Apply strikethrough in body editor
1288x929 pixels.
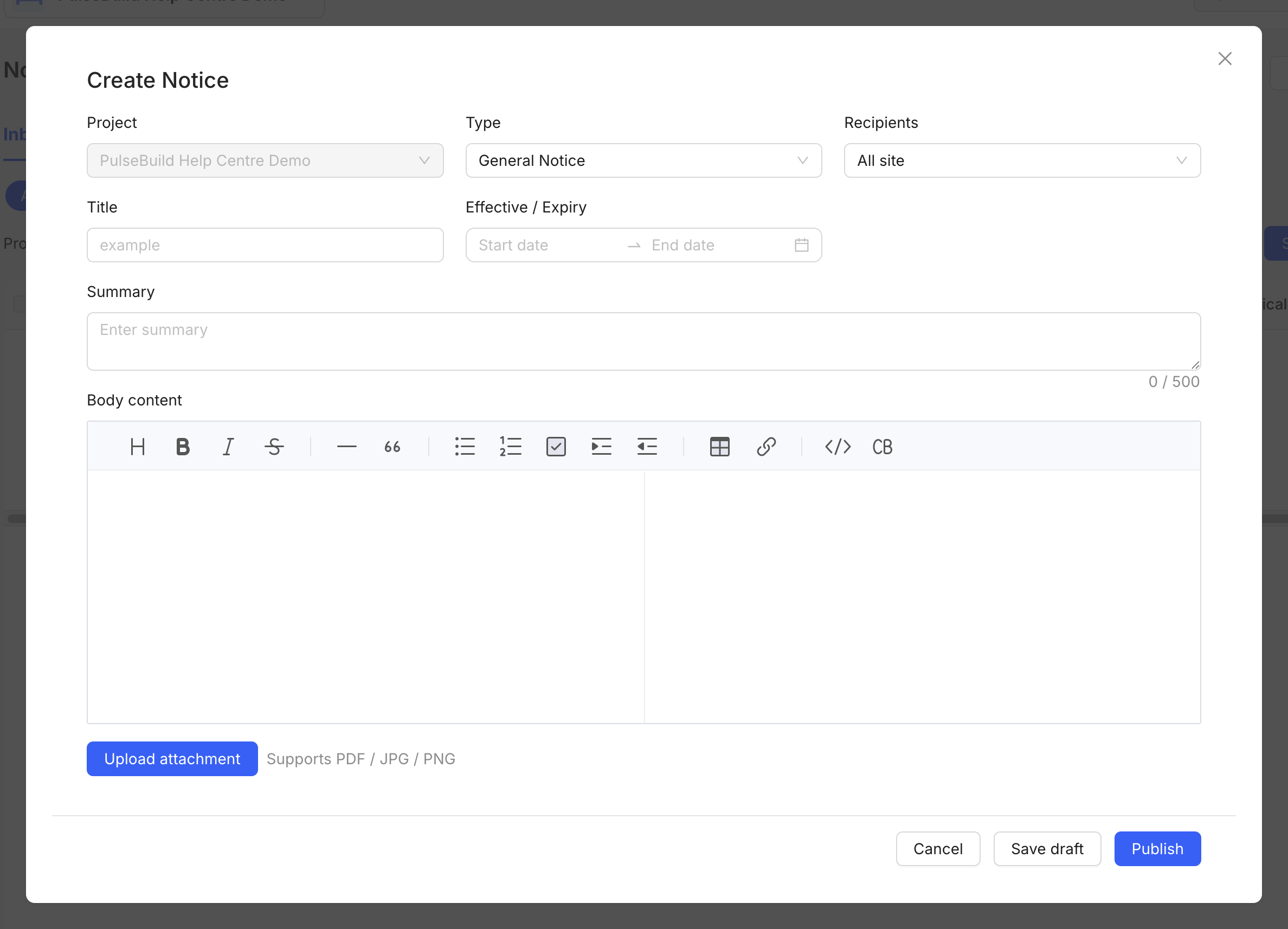click(x=274, y=447)
